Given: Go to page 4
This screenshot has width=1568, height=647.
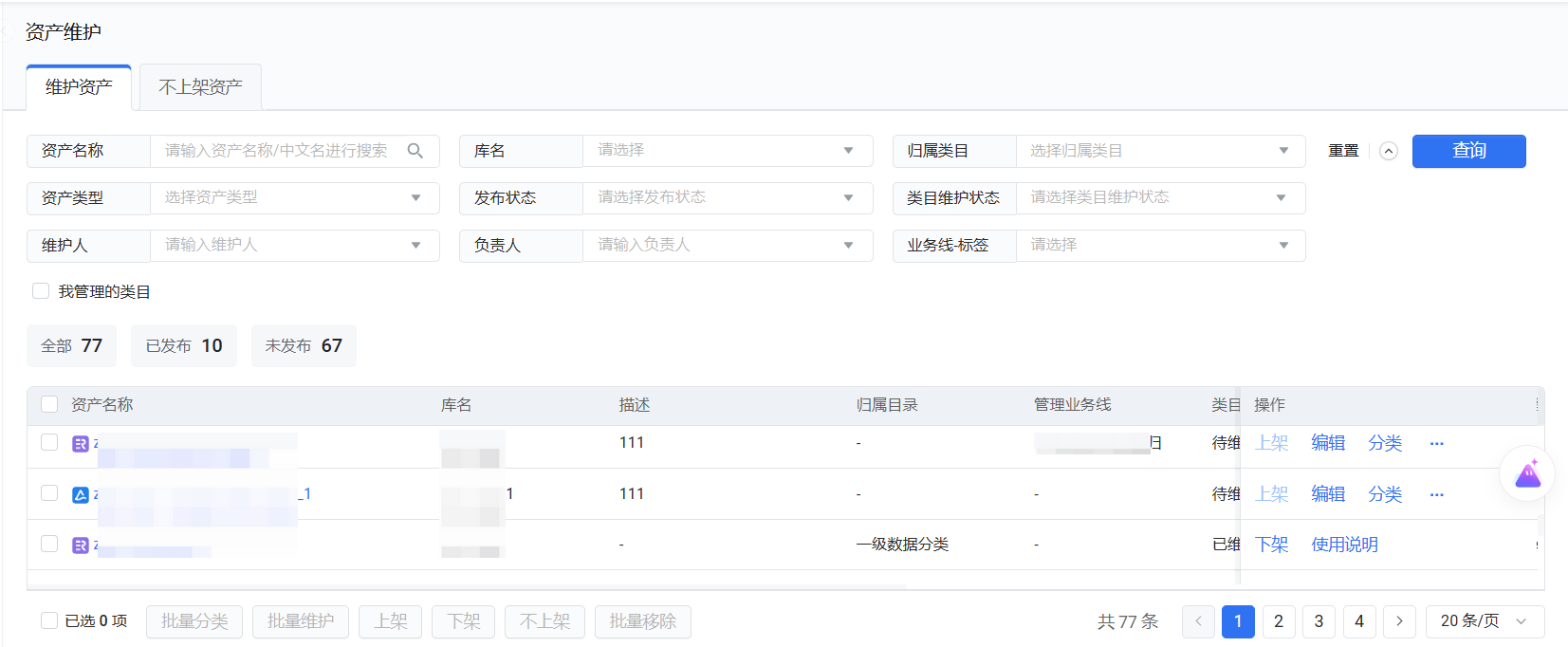Looking at the screenshot, I should [x=1359, y=621].
